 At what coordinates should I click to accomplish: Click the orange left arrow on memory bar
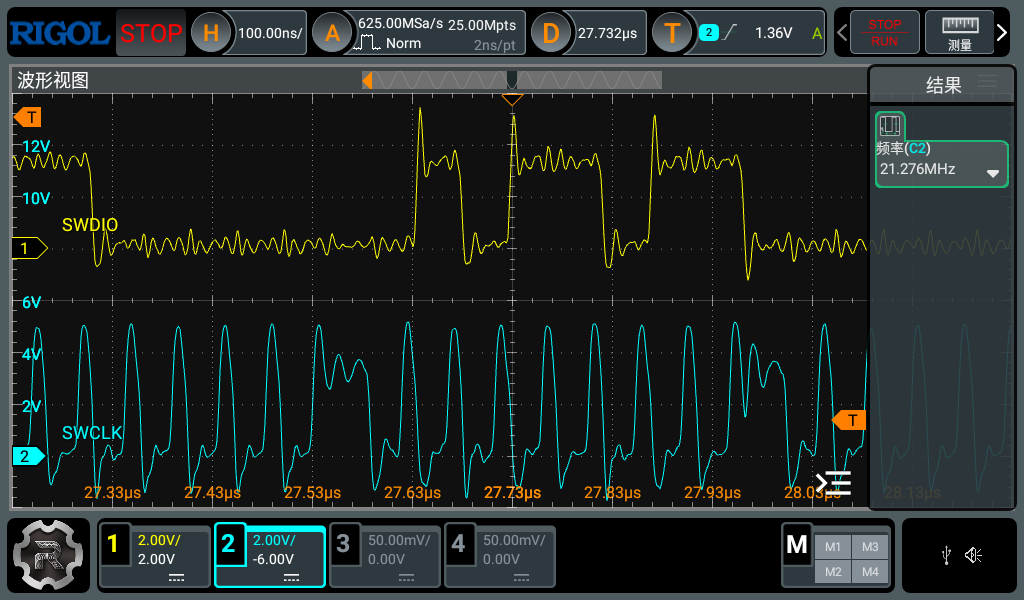(x=368, y=80)
